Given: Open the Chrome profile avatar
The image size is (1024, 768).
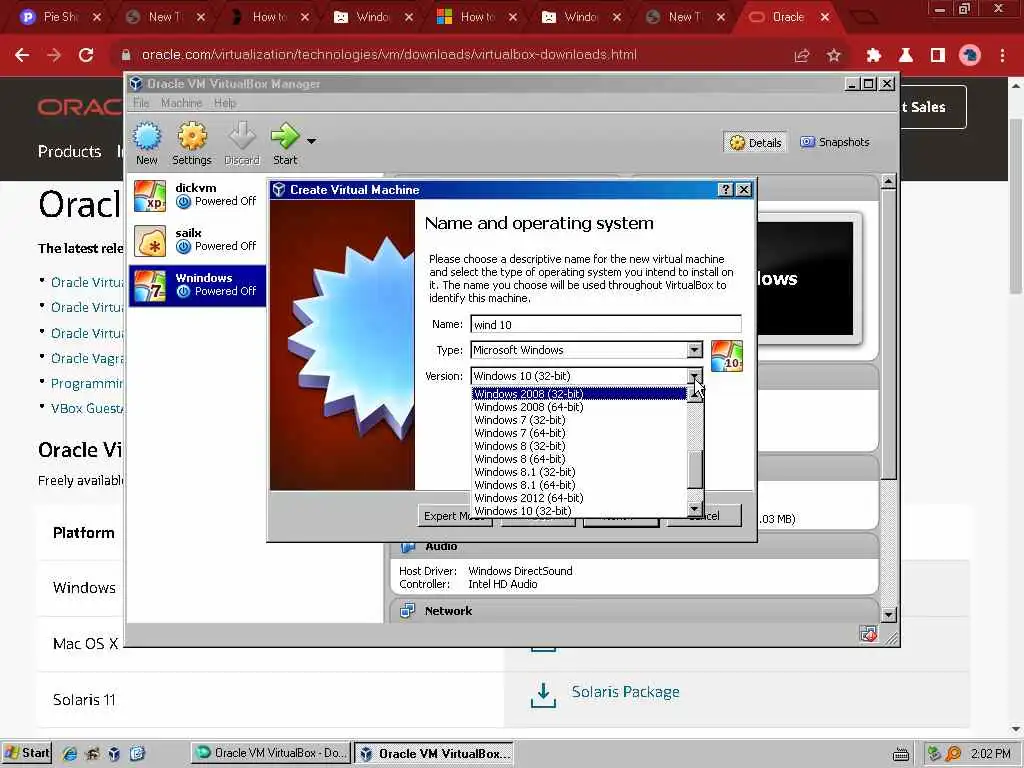Looking at the screenshot, I should point(970,56).
